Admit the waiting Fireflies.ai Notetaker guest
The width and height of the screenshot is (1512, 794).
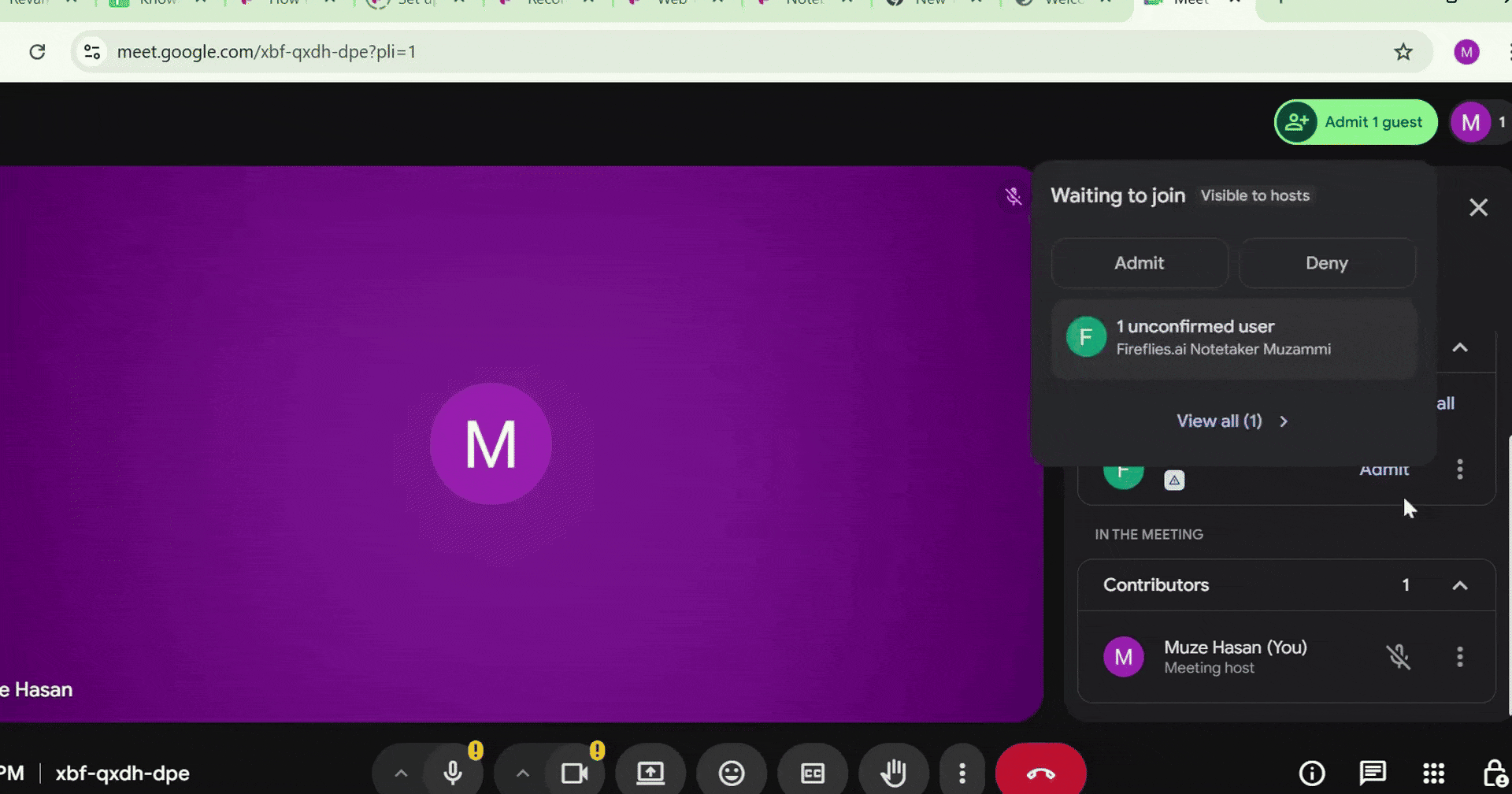pos(1140,262)
